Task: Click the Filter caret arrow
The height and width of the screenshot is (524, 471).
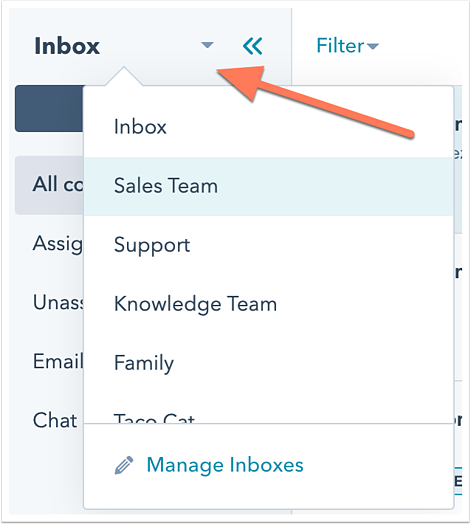Action: 373,46
